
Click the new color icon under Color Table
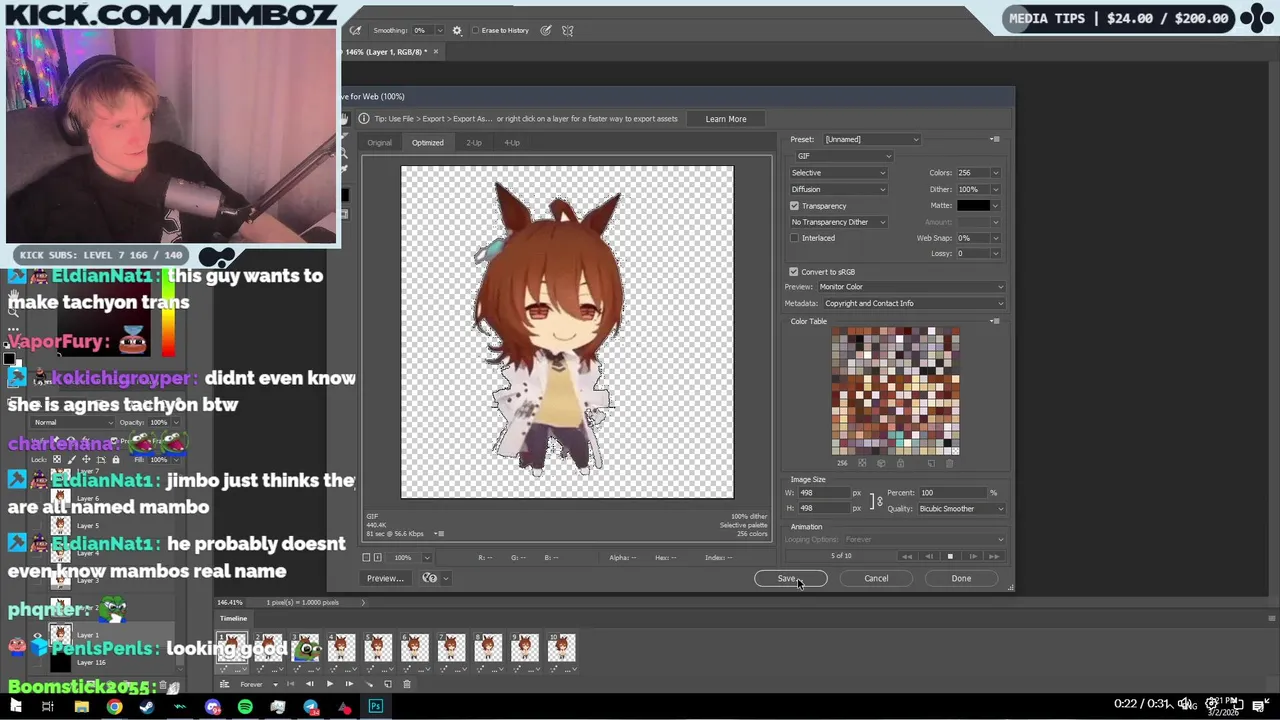(x=931, y=463)
